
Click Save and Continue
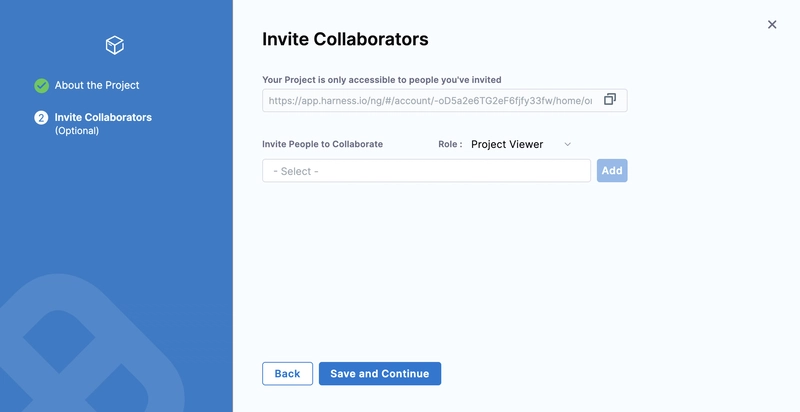[380, 374]
